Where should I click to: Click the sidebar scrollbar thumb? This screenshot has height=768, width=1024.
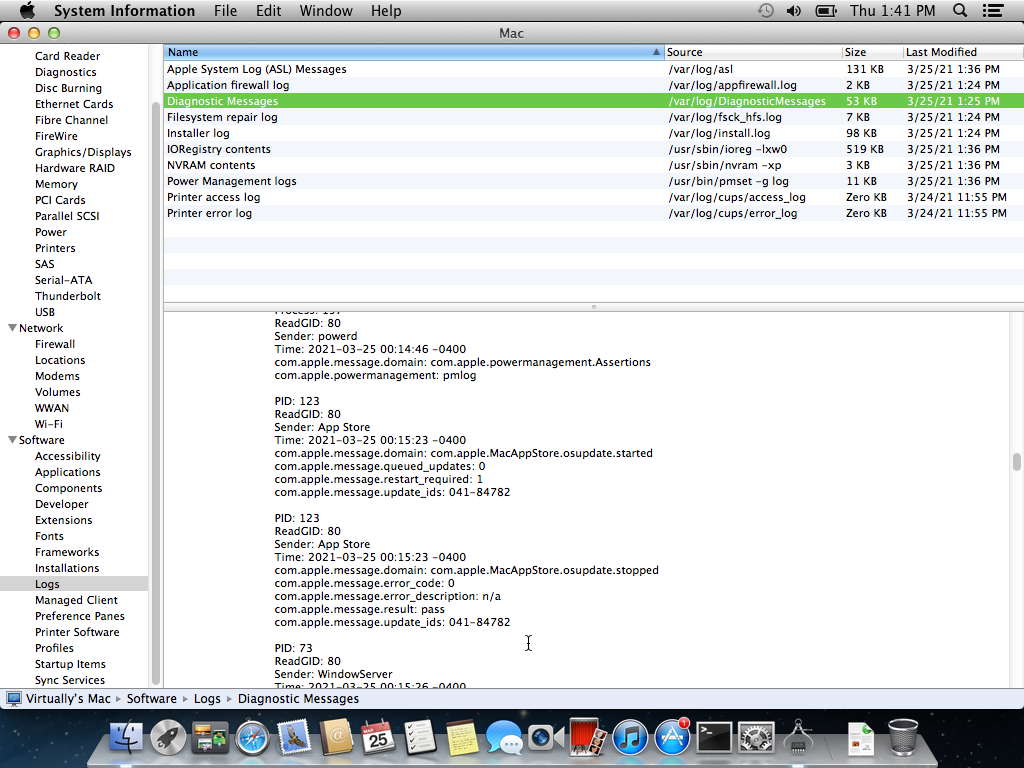(156, 392)
